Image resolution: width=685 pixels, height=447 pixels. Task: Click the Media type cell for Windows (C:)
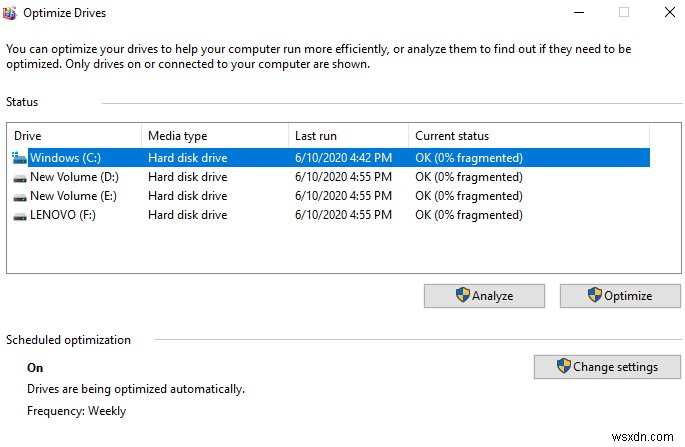[188, 158]
